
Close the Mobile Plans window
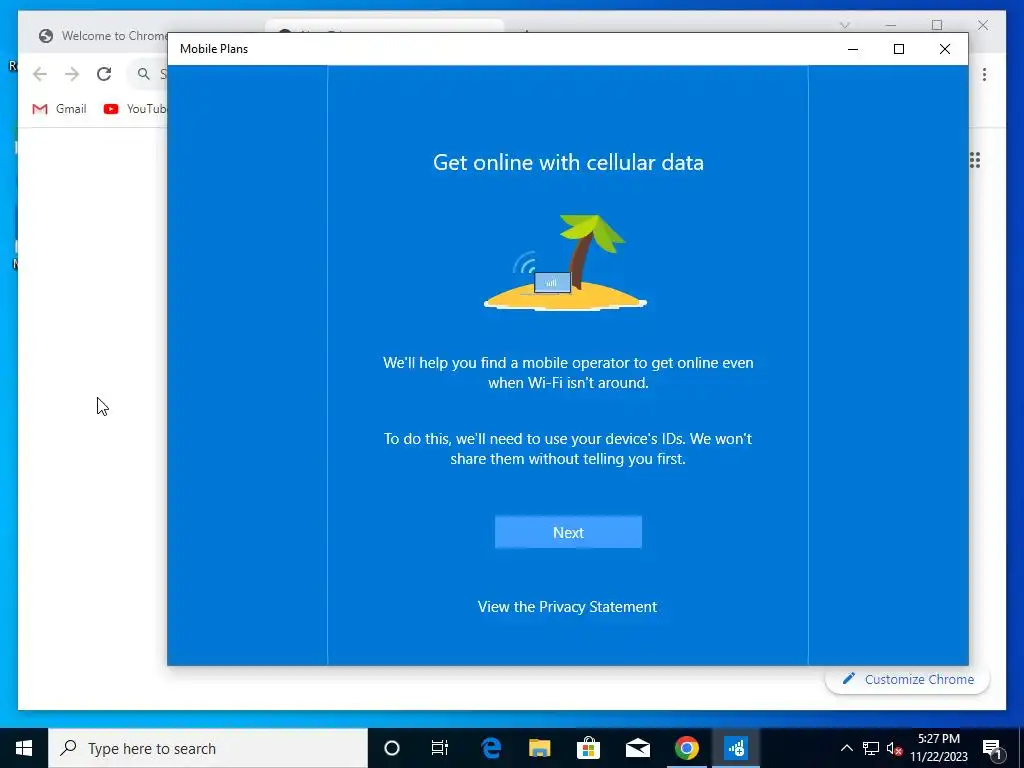pos(944,49)
